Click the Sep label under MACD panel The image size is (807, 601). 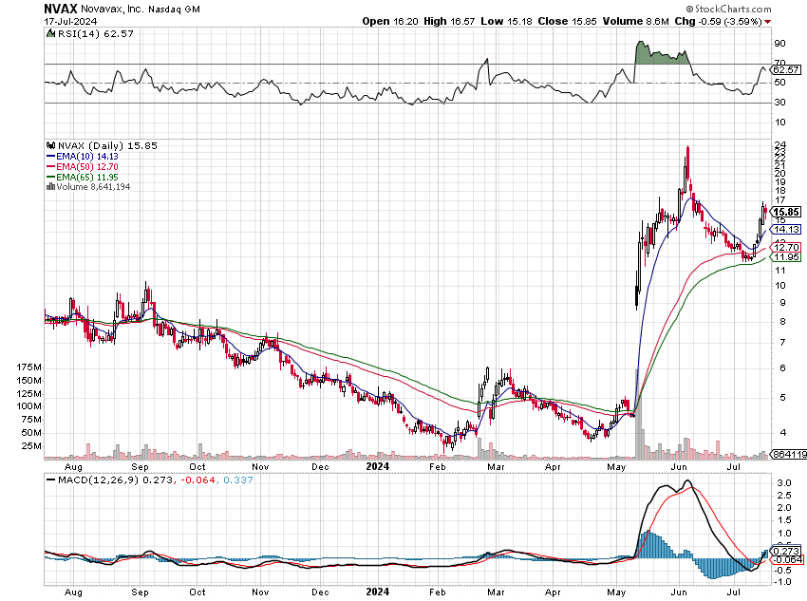tap(139, 592)
